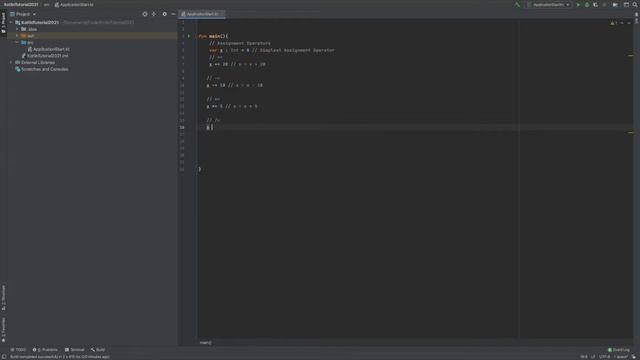
Task: Expand the .idea folder
Action: click(x=17, y=29)
